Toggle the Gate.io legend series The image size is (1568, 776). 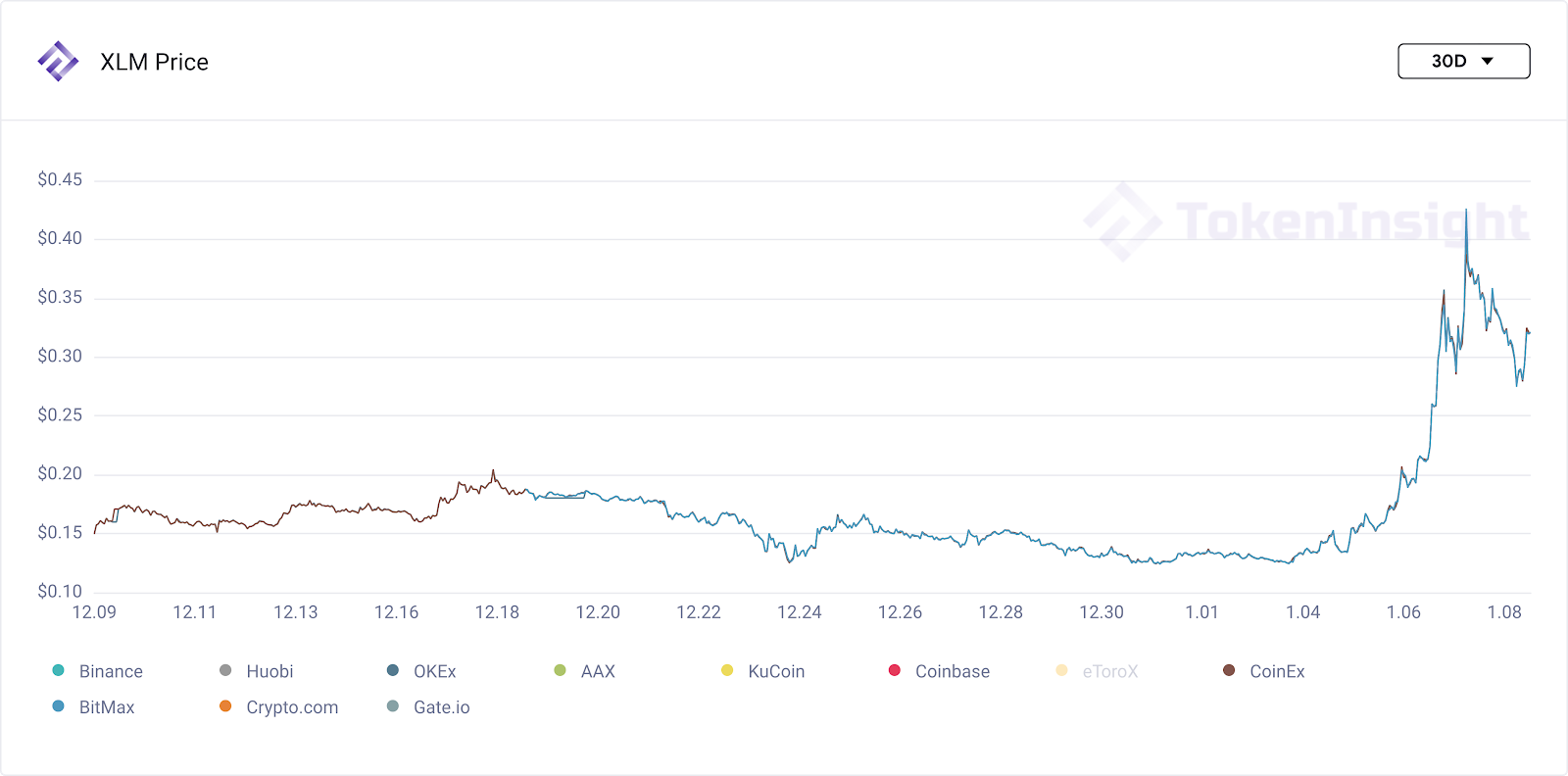(x=428, y=706)
